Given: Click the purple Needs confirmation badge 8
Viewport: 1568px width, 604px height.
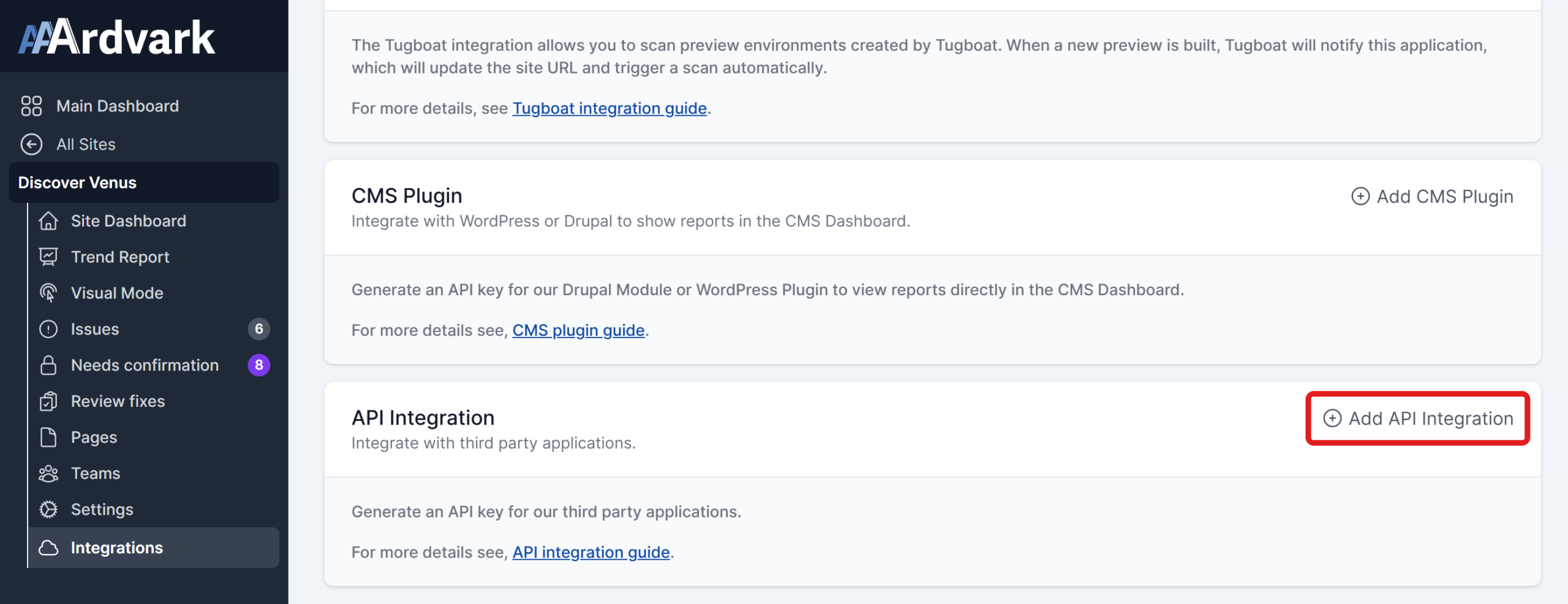Looking at the screenshot, I should point(259,366).
